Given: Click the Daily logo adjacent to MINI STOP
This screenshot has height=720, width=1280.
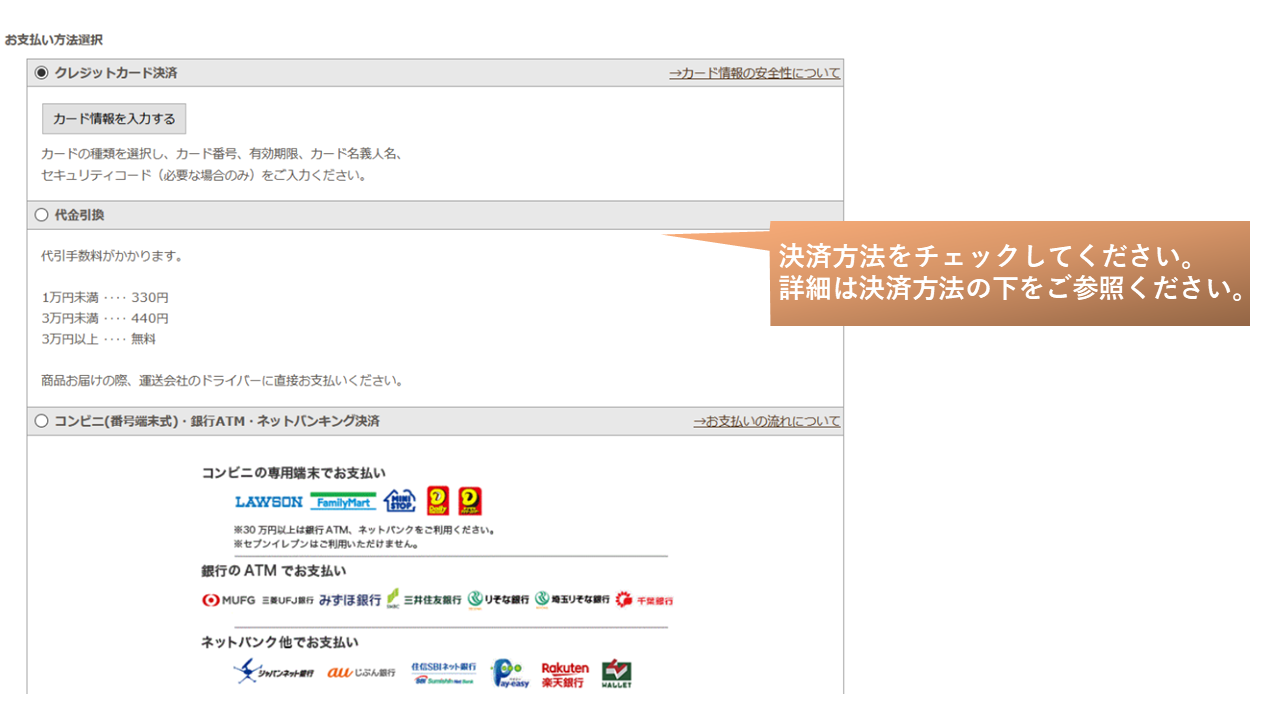Looking at the screenshot, I should (x=437, y=501).
